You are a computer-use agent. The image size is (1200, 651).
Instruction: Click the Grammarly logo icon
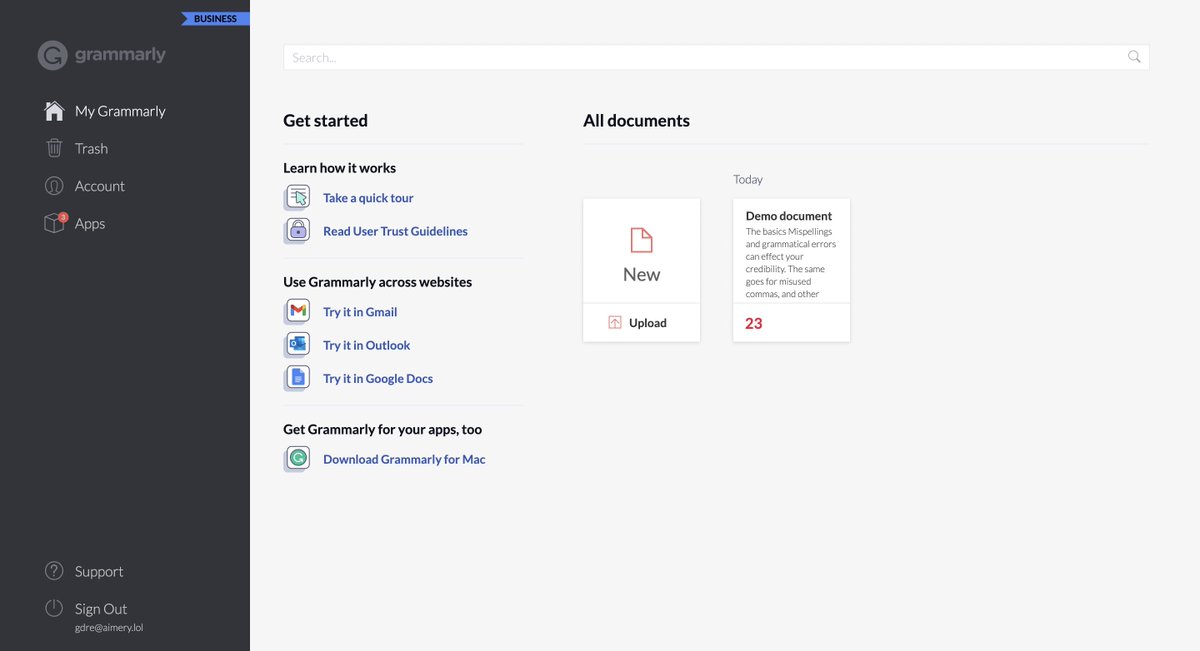[52, 55]
